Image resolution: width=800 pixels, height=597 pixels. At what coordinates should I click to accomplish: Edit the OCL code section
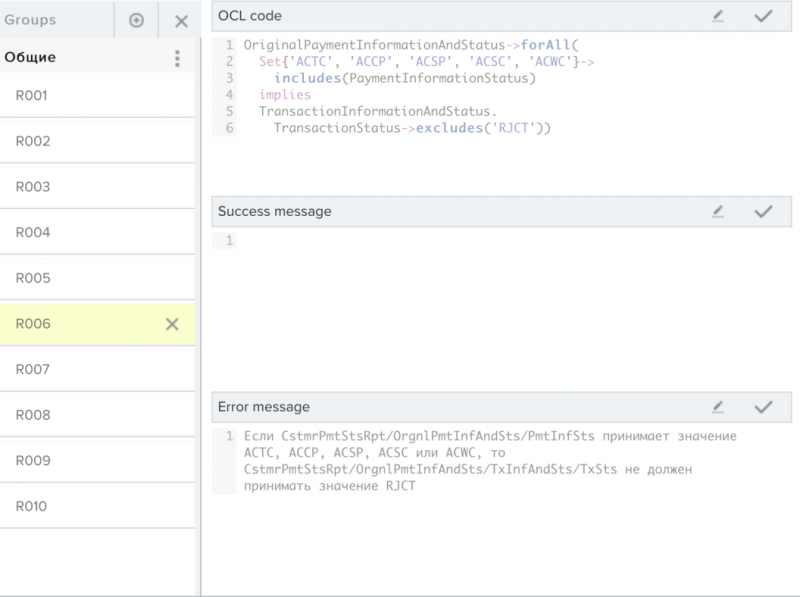pyautogui.click(x=718, y=16)
